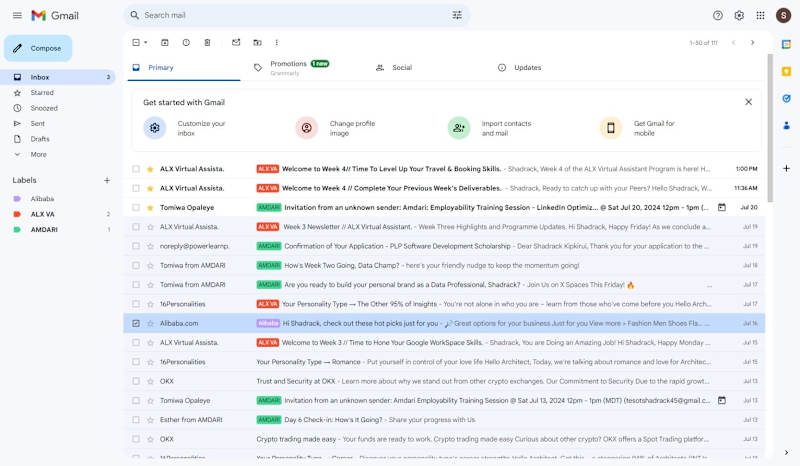
Task: Tick the checkbox for Trust and Security OKX email
Action: point(136,381)
